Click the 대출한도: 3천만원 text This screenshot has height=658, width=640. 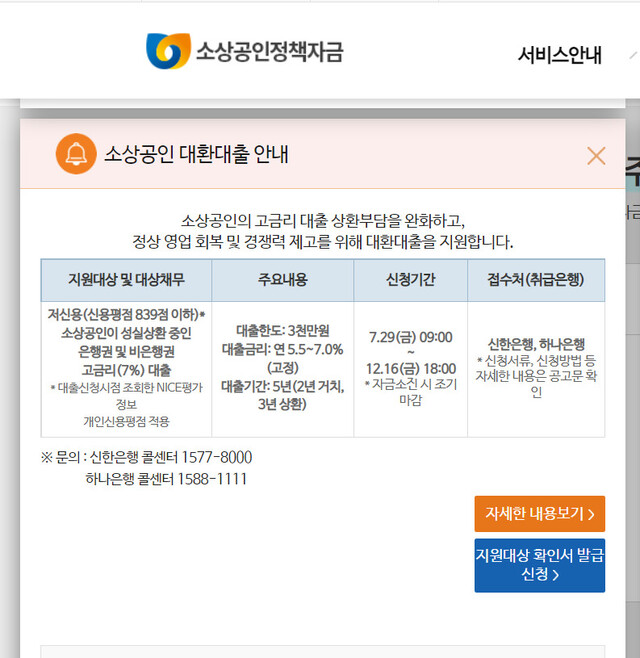(x=282, y=330)
